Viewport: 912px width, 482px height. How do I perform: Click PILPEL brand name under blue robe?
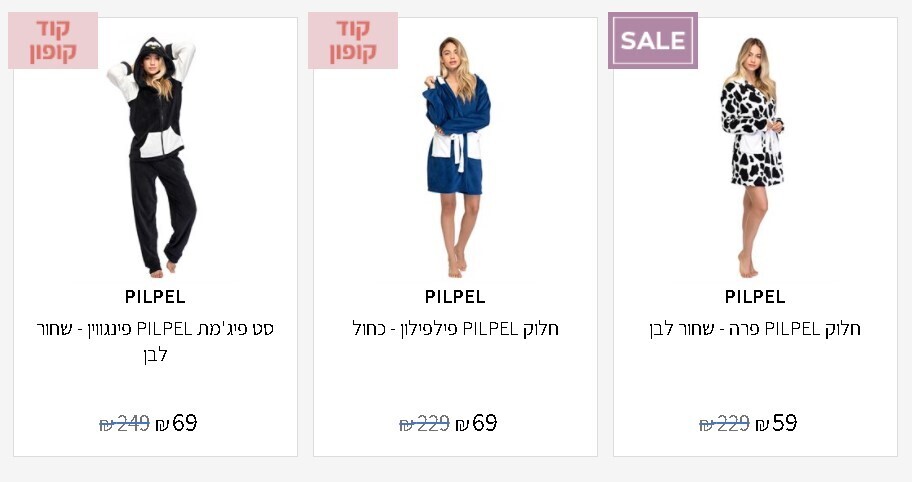[x=455, y=297]
